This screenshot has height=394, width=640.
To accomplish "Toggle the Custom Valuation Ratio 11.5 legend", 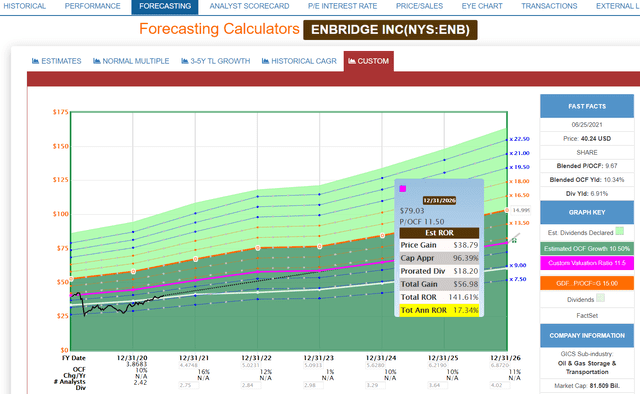I will (587, 263).
